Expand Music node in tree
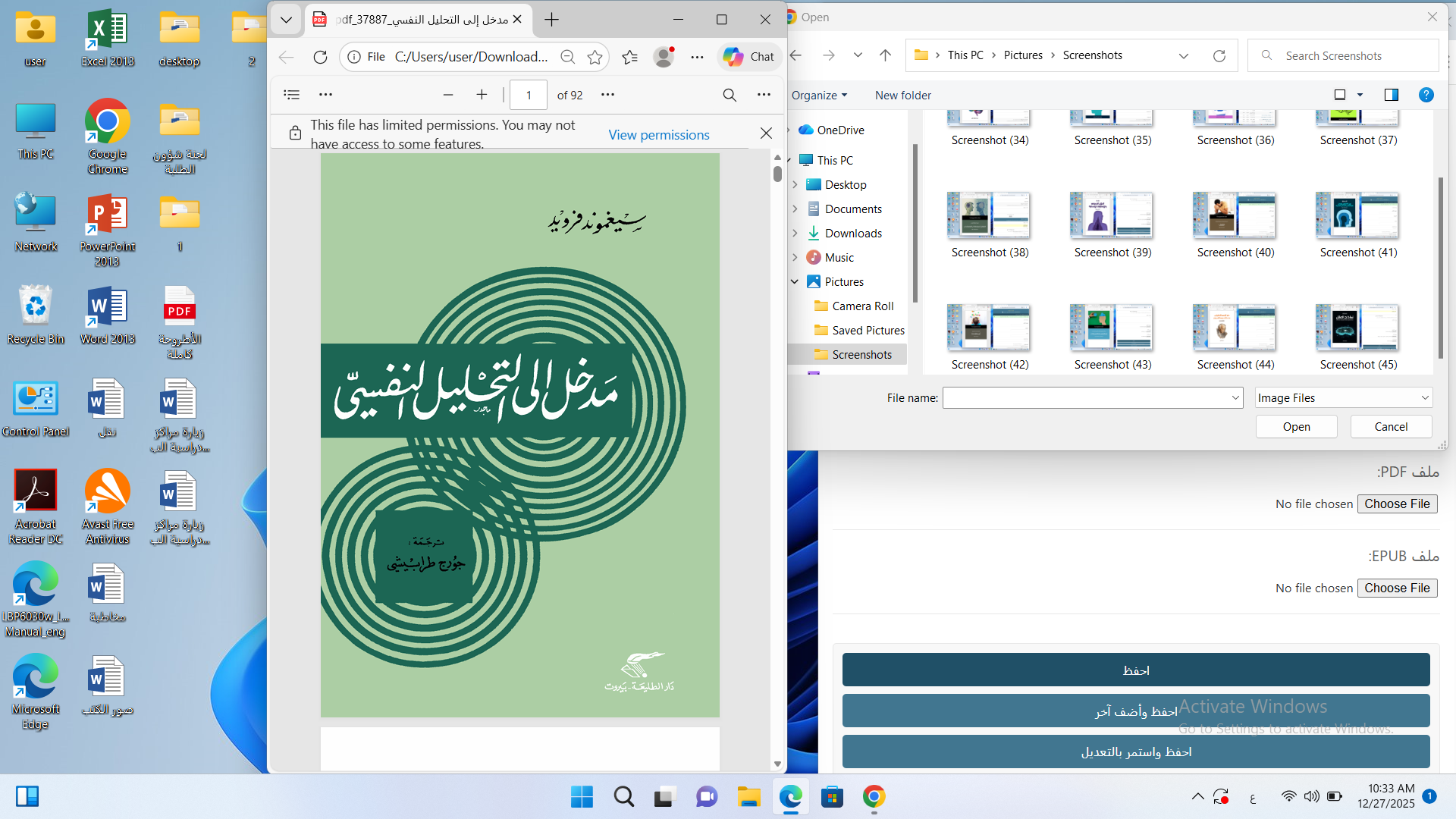The width and height of the screenshot is (1456, 819). click(x=795, y=258)
